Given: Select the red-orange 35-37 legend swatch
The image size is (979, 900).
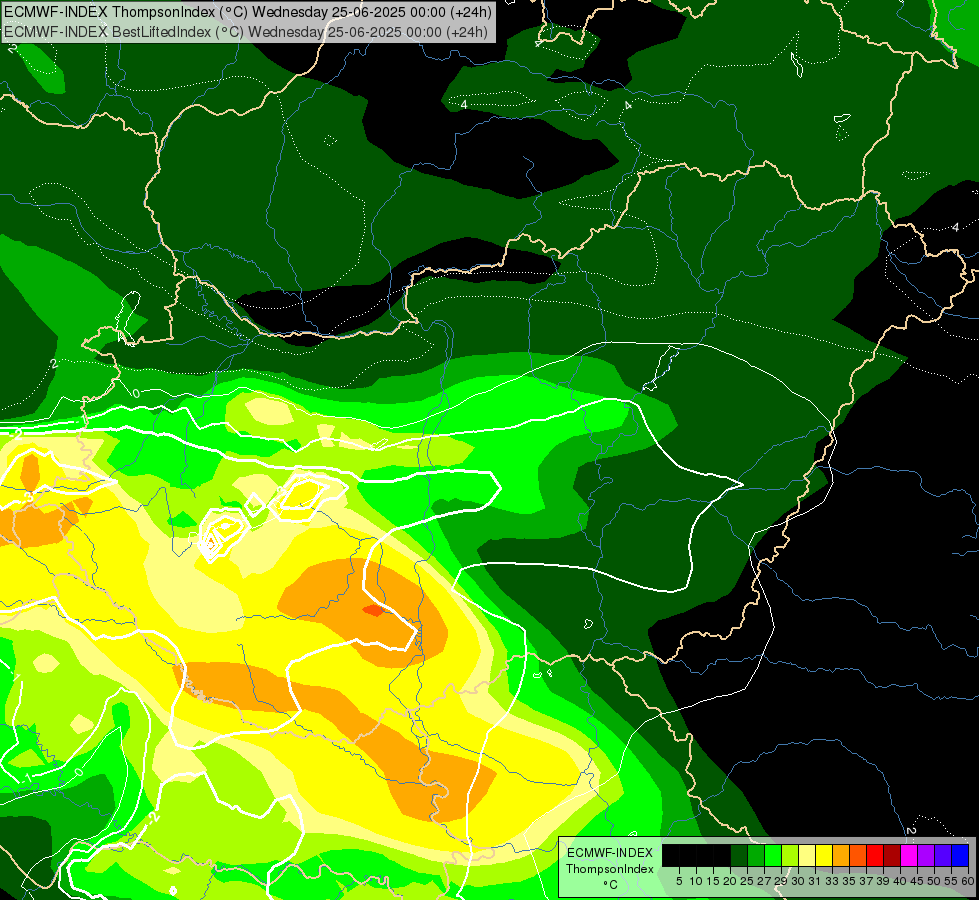Looking at the screenshot, I should 858,855.
